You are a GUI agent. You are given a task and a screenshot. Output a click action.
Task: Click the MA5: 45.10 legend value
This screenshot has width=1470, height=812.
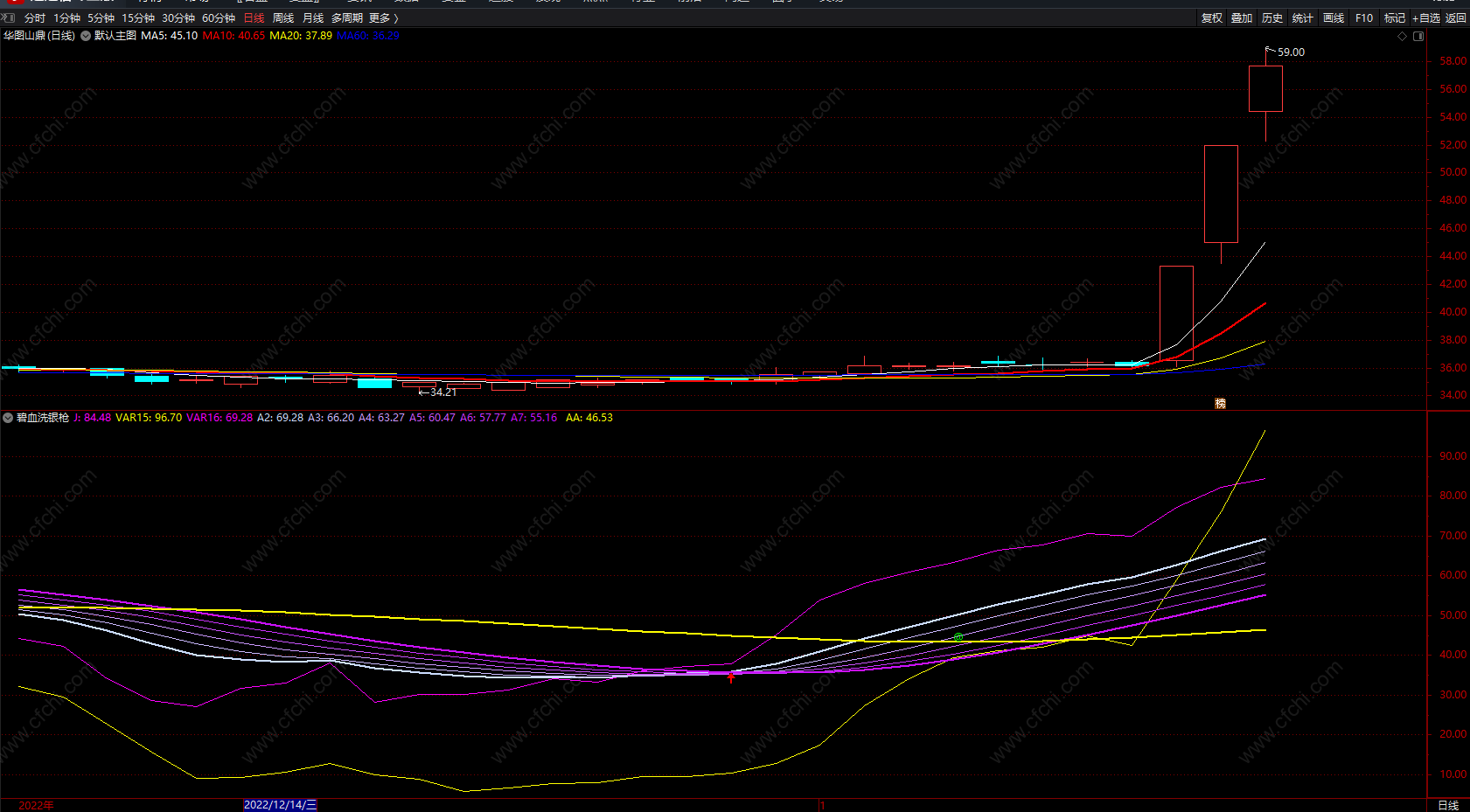pyautogui.click(x=170, y=36)
